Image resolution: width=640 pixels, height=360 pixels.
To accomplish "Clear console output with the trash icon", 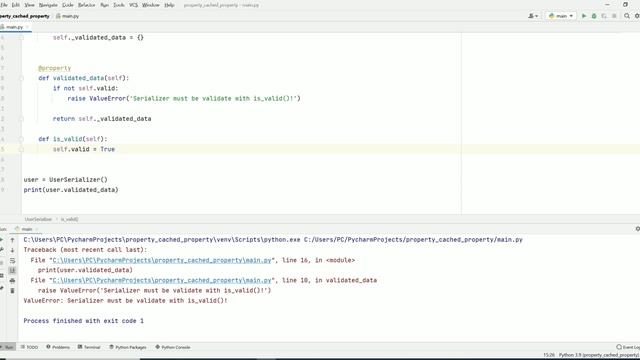I will [x=12, y=291].
